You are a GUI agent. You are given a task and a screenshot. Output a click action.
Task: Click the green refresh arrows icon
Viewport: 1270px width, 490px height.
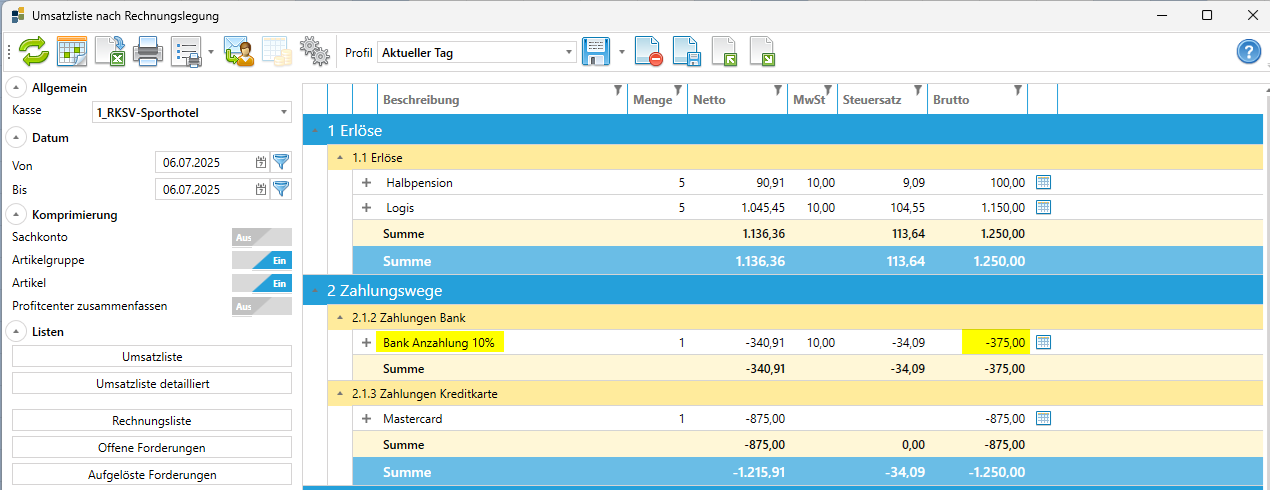click(34, 52)
